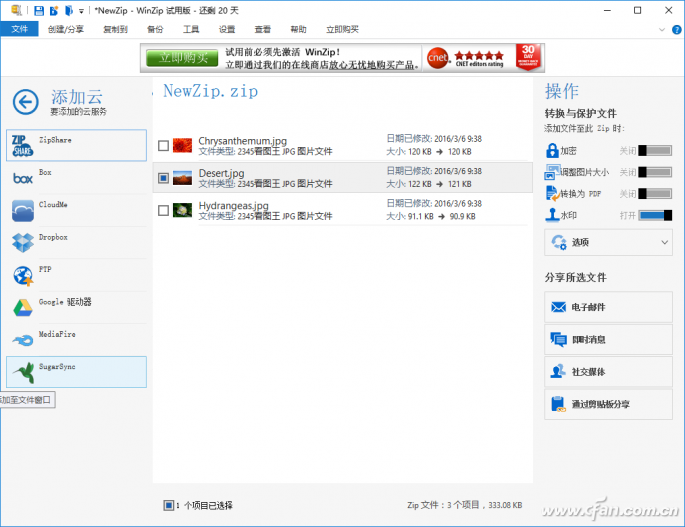
Task: Pick the MediaFire service icon
Action: 23,340
